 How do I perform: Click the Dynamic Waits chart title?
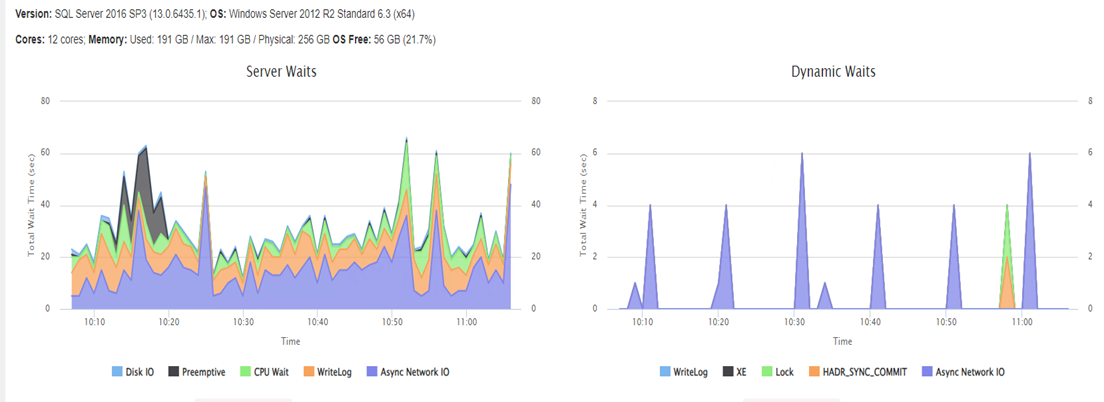(833, 72)
